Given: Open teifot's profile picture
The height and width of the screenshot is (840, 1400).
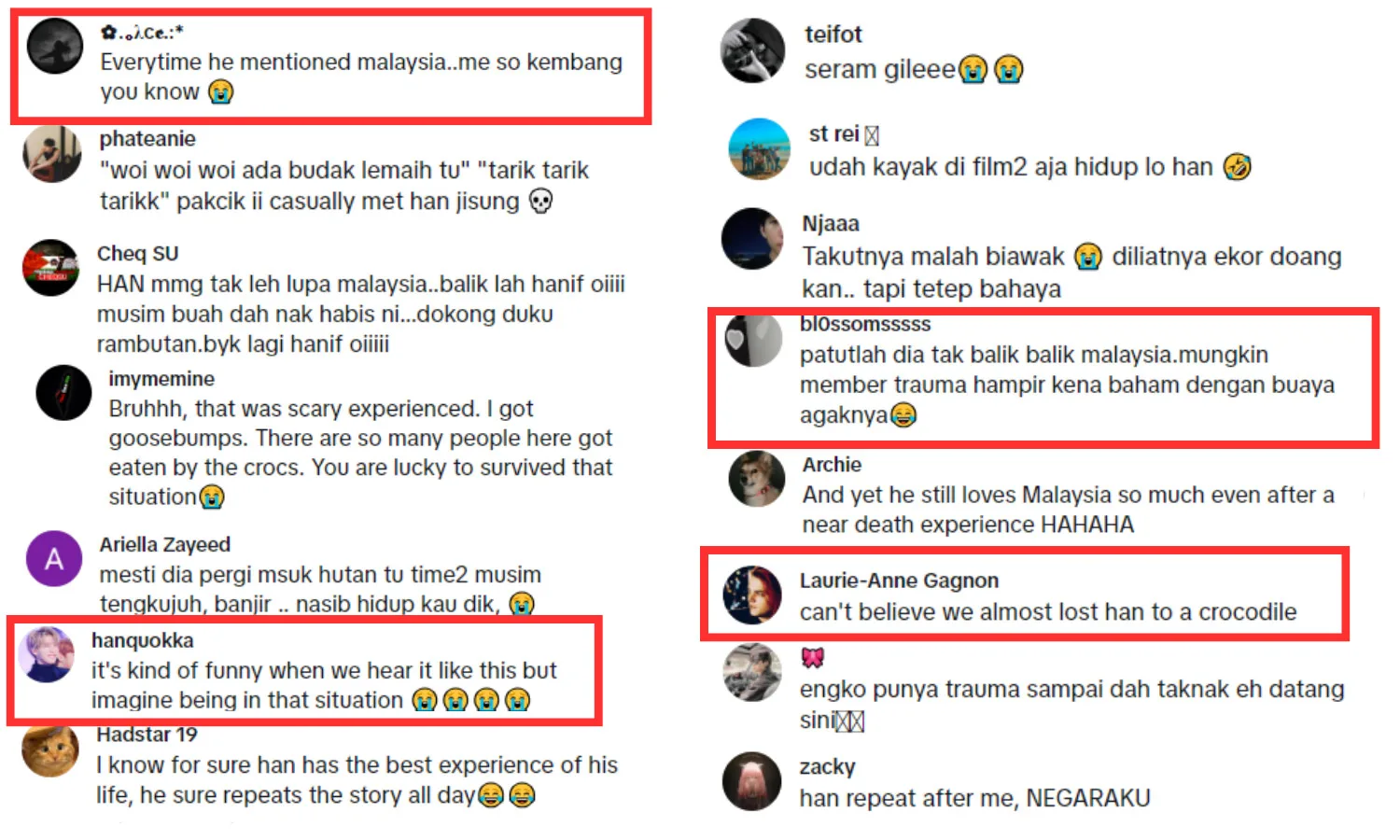Looking at the screenshot, I should pos(752,50).
